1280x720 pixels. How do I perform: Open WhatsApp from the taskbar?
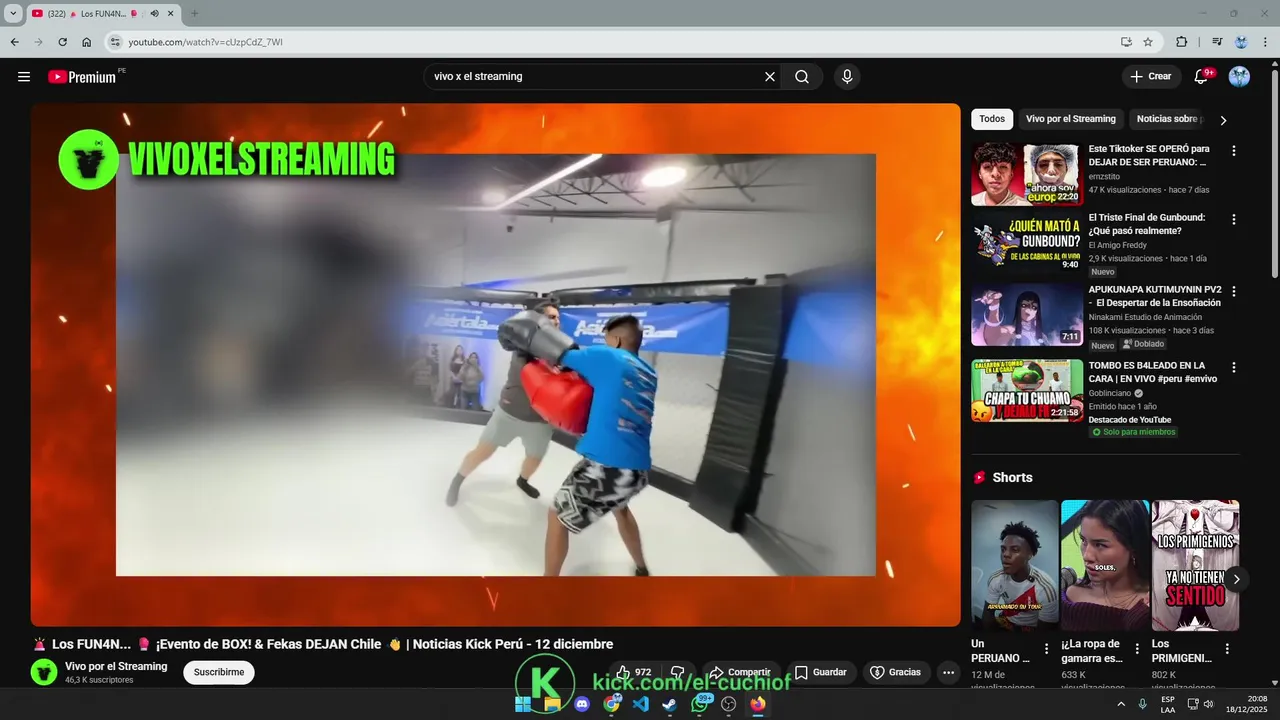point(700,704)
